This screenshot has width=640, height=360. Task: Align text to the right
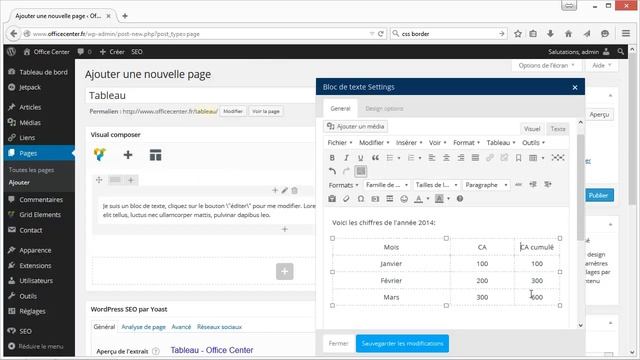[x=461, y=158]
